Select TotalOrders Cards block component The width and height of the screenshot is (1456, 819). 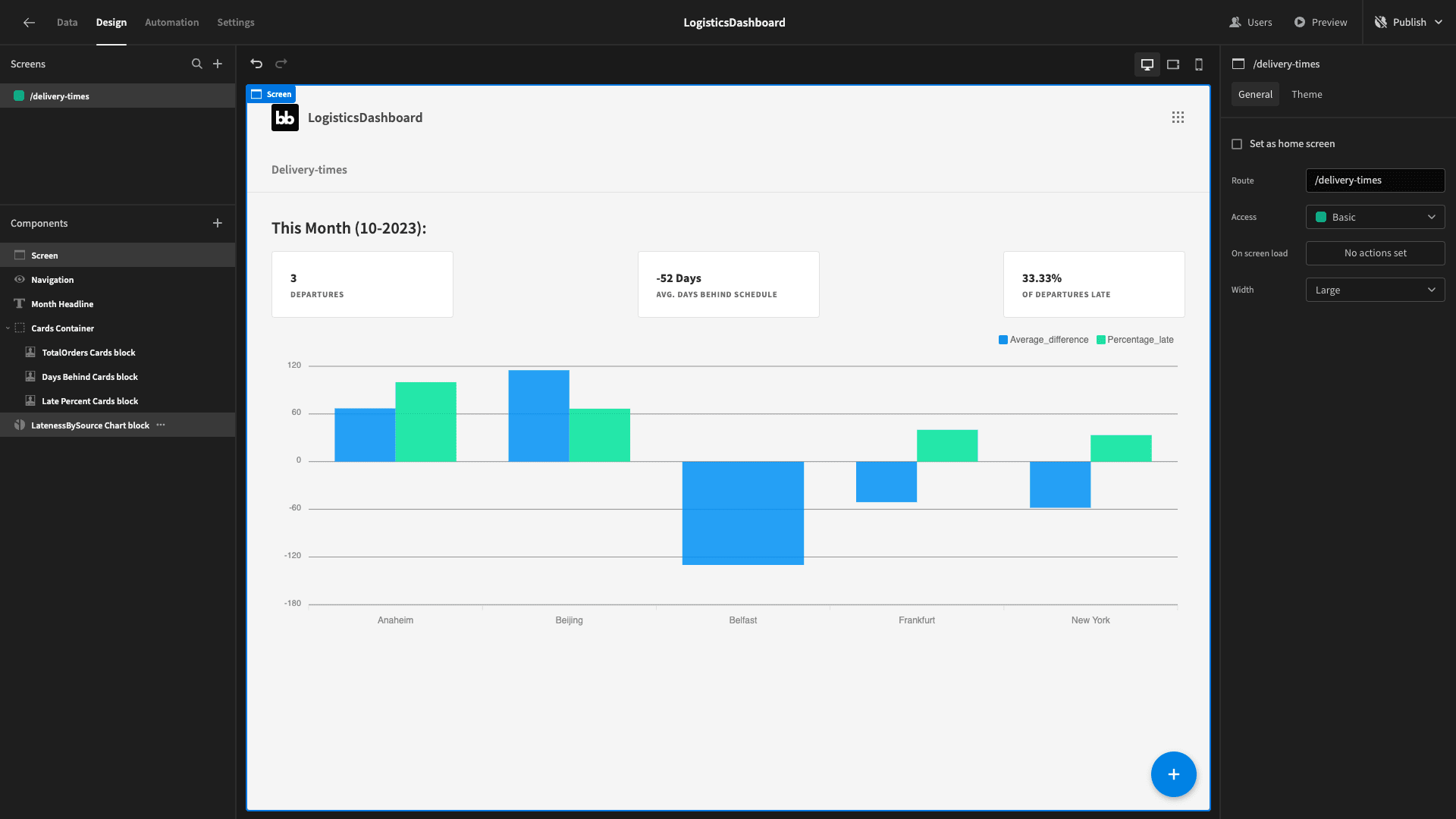(x=118, y=353)
